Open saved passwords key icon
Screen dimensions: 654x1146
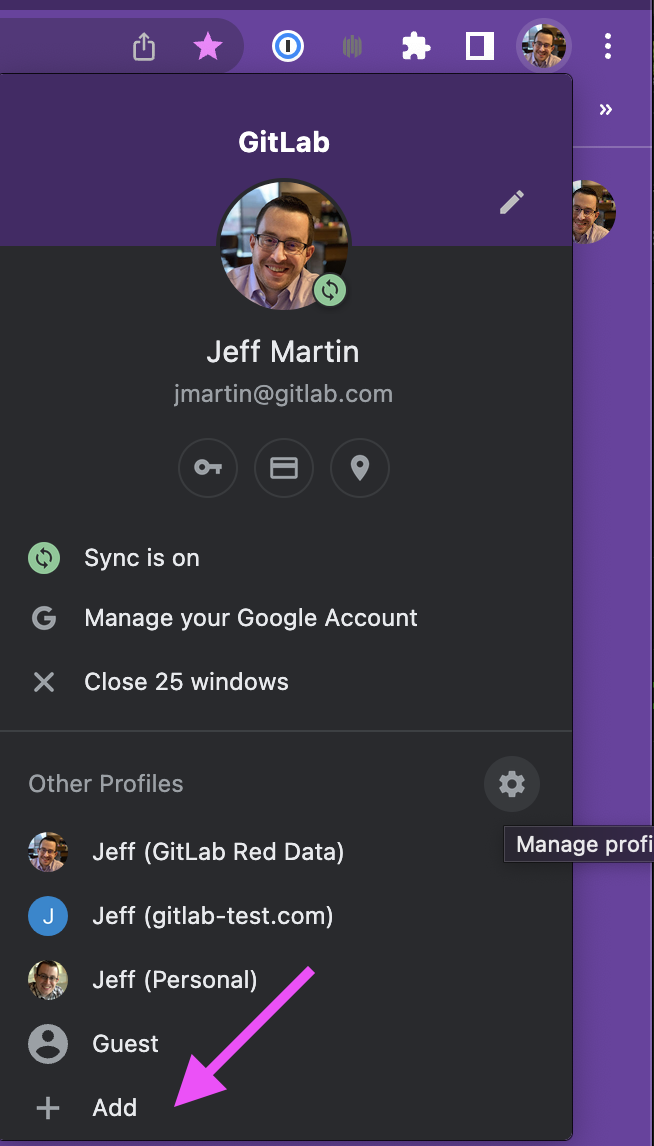(208, 467)
